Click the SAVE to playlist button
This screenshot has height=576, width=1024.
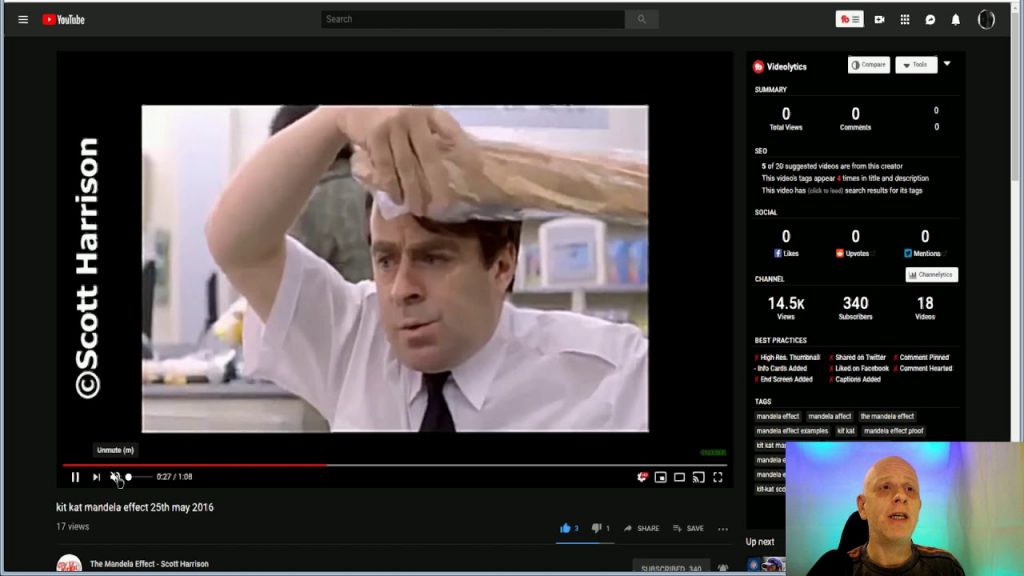point(688,528)
